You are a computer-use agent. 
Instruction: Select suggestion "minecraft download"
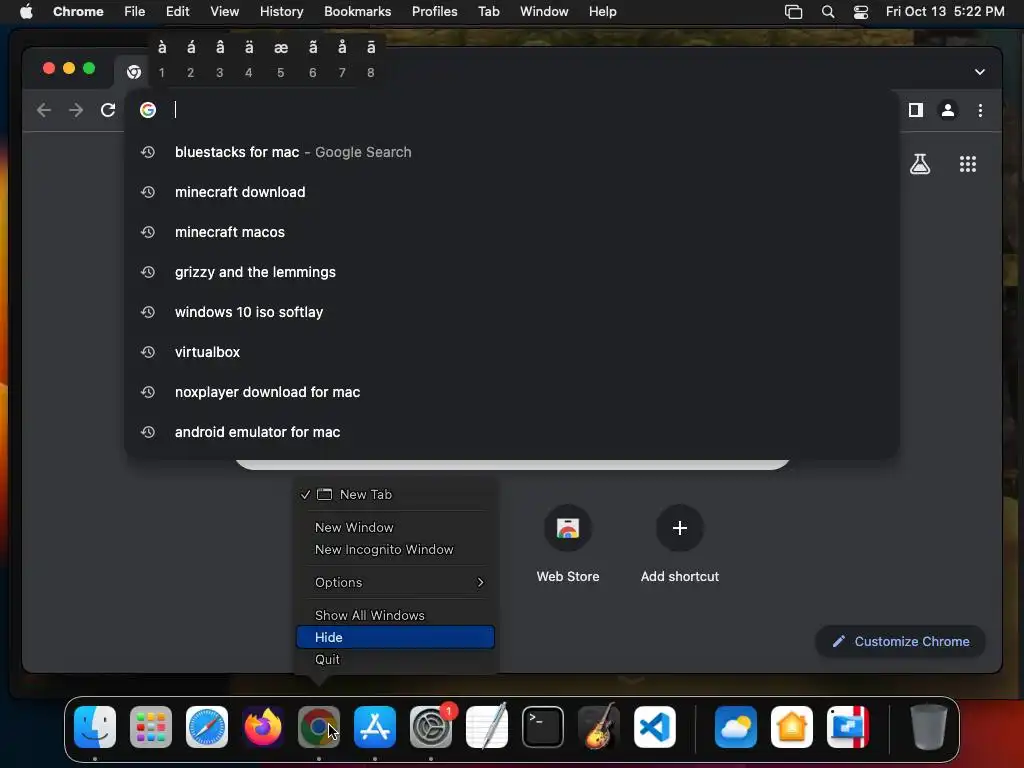pos(511,192)
